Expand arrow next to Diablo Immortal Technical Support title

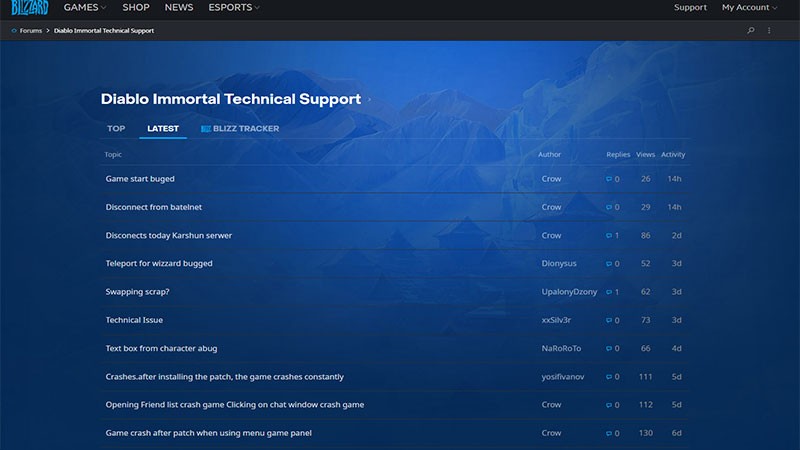pos(369,99)
